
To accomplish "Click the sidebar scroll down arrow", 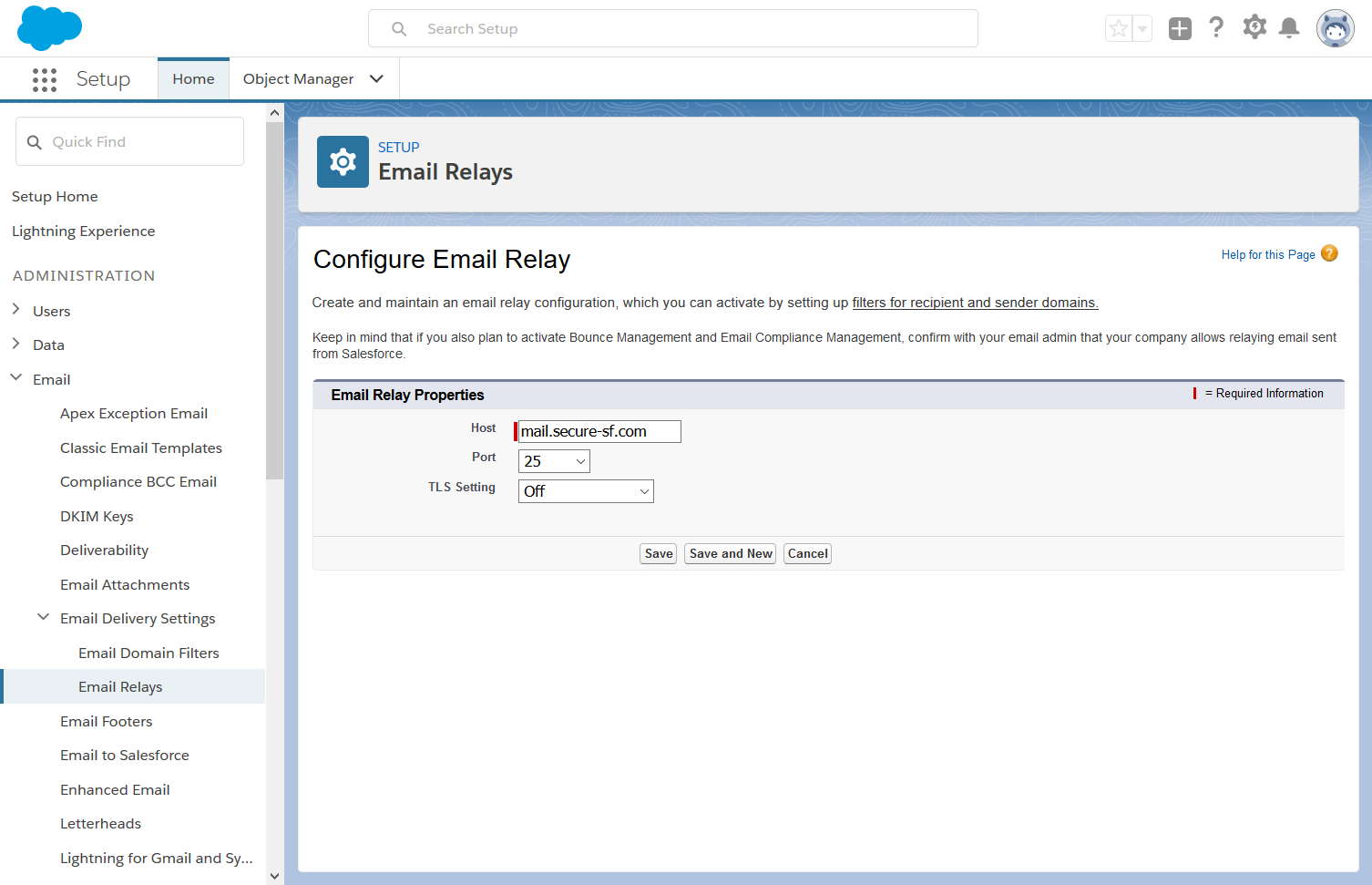I will pos(274,876).
